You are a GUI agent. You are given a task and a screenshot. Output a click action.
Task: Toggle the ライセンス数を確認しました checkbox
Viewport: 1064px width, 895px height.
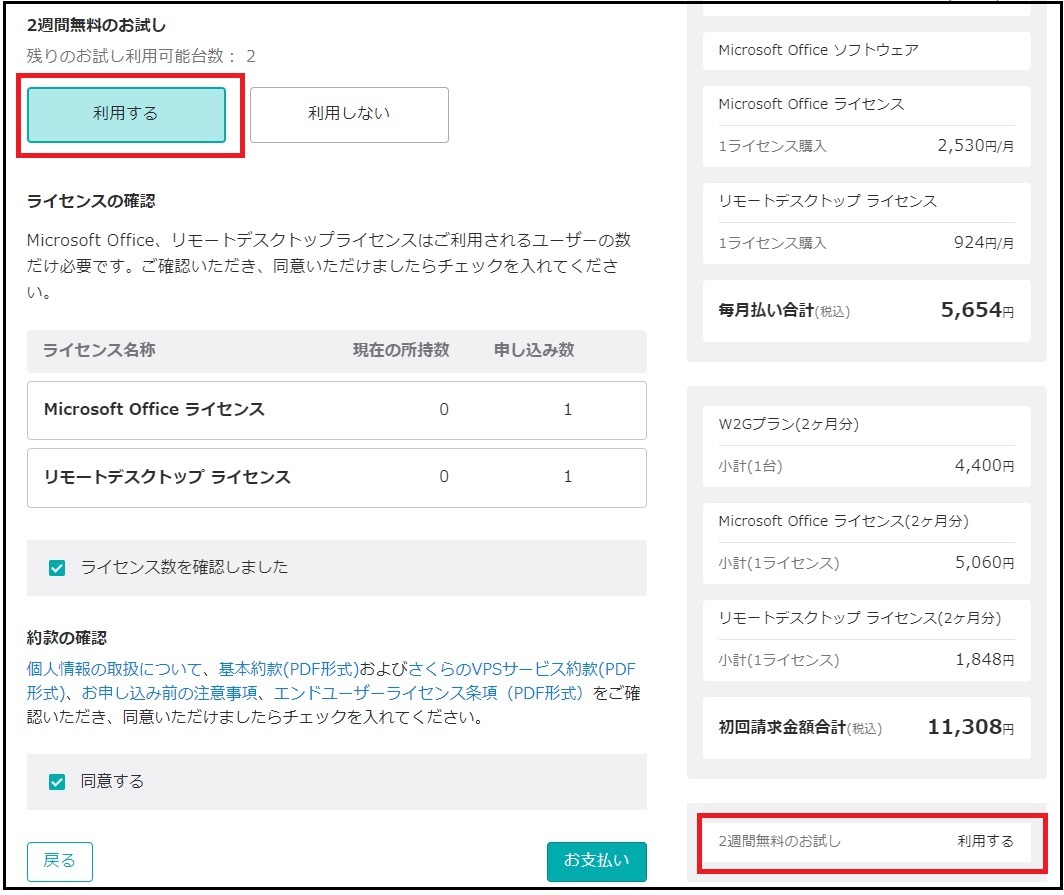pos(57,567)
